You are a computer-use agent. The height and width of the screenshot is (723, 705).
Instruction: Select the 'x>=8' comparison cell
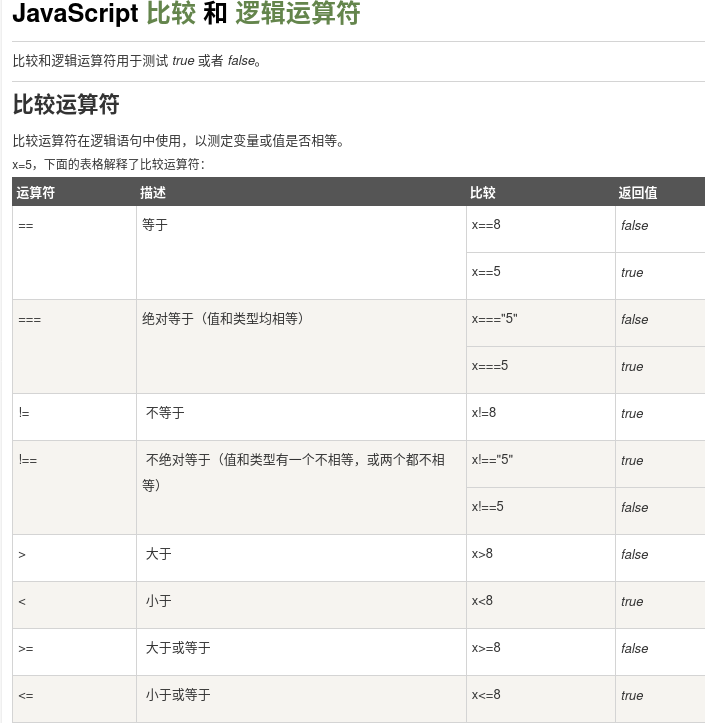pos(541,652)
